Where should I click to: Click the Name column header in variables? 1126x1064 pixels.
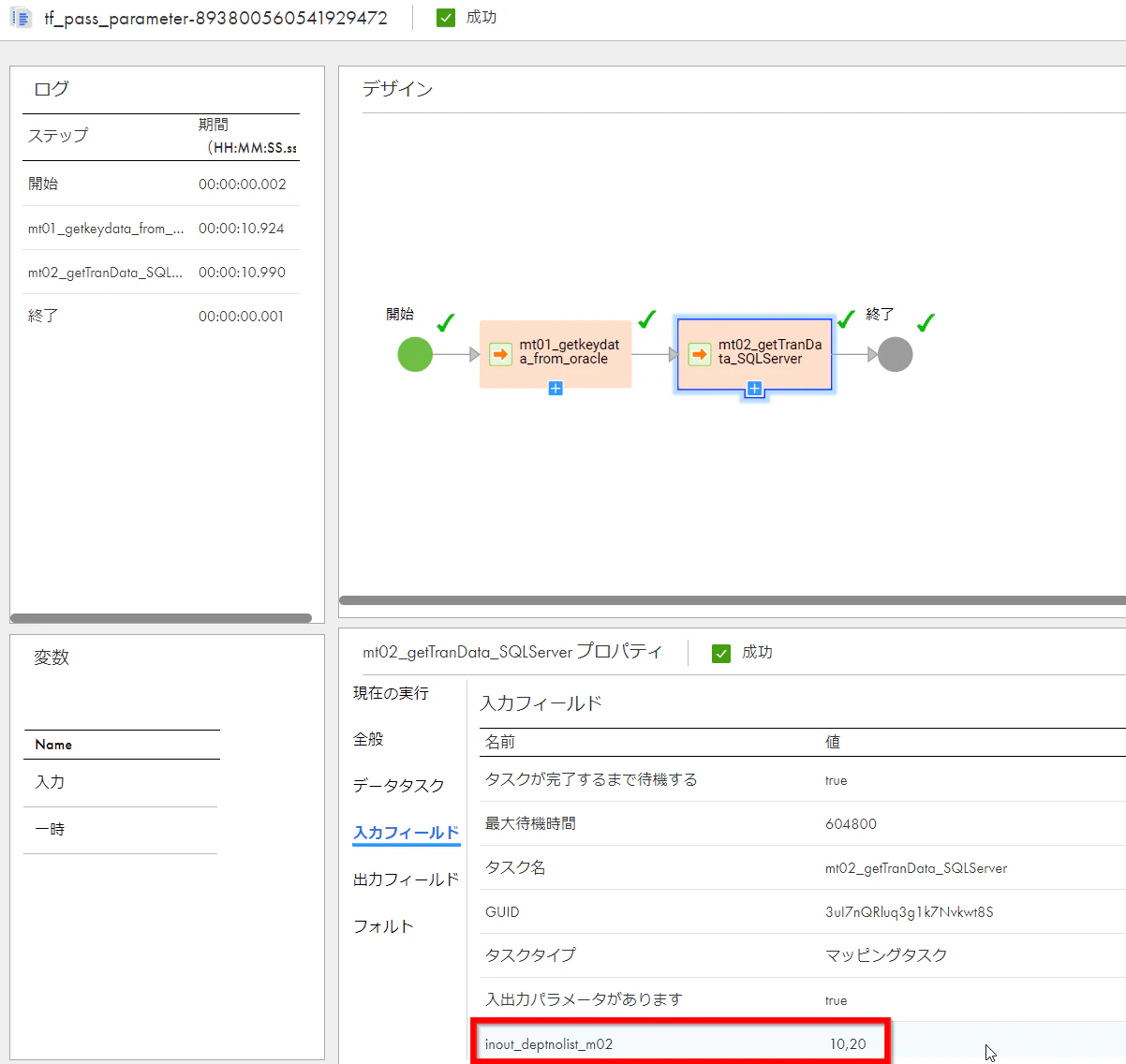point(53,745)
